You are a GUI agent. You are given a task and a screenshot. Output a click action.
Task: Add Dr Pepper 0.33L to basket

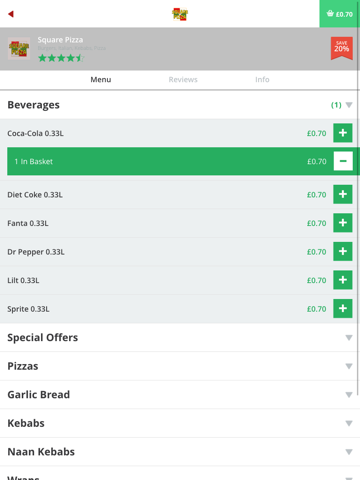click(343, 252)
